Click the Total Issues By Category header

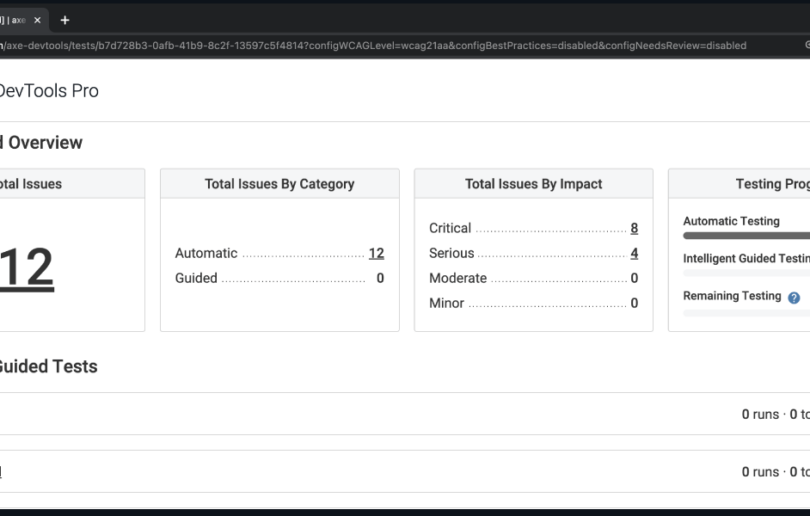click(279, 184)
